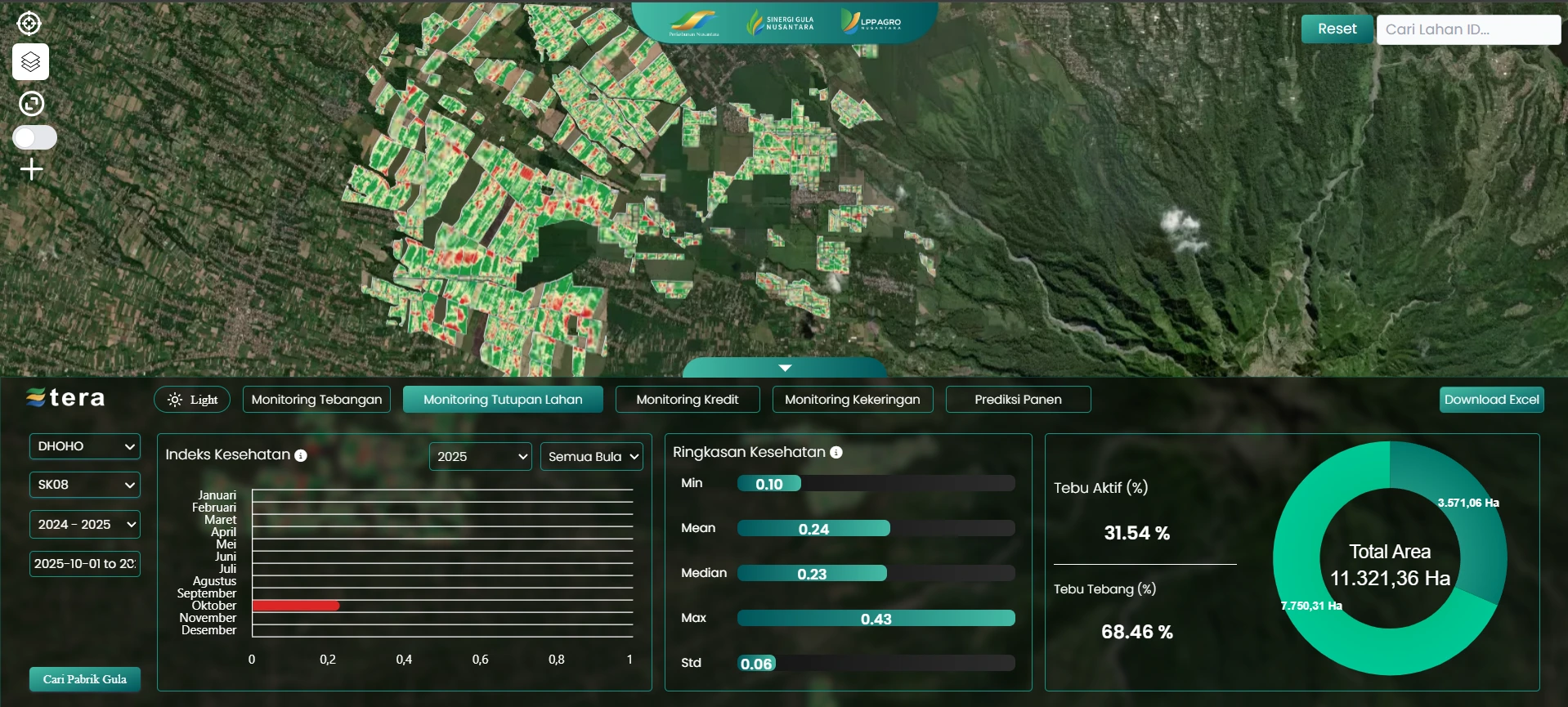The height and width of the screenshot is (707, 1568).
Task: Click the Cari Lahan ID search field
Action: point(1467,29)
